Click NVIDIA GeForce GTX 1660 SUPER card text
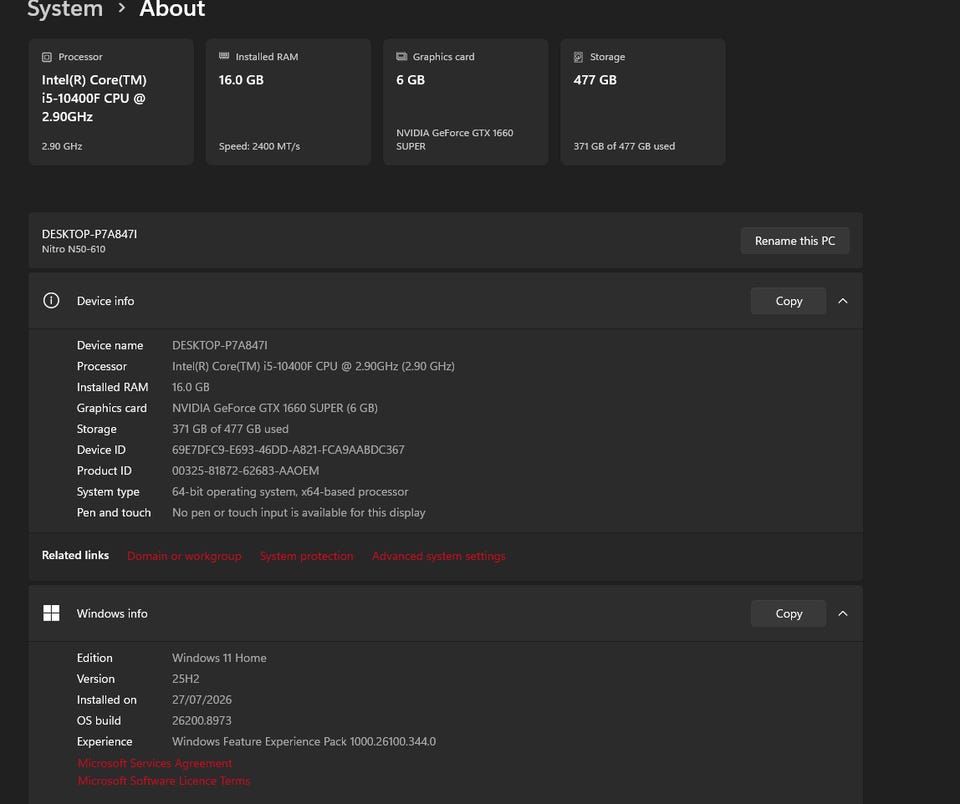Screen dimensions: 960x804 coord(454,139)
